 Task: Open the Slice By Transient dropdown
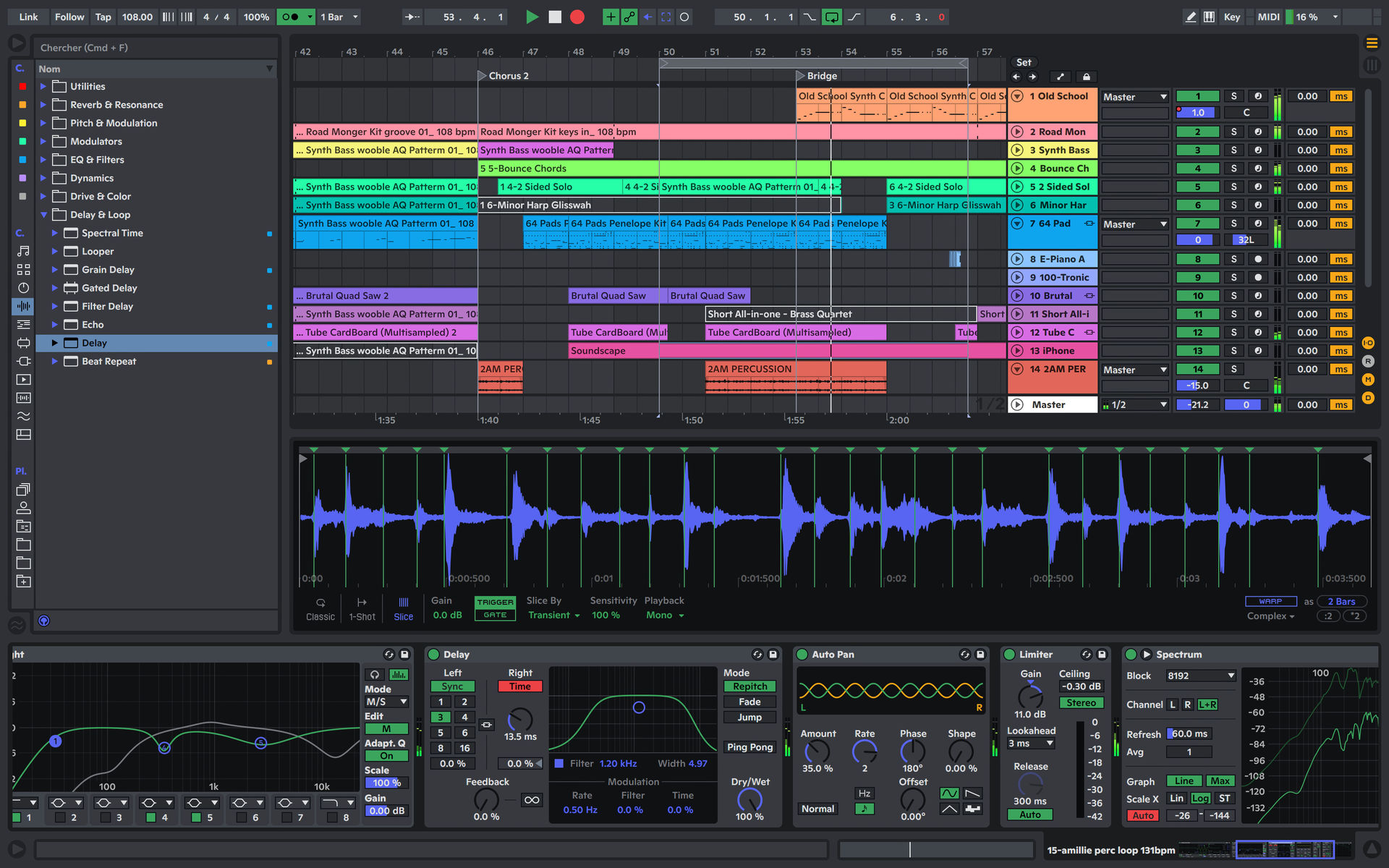tap(553, 615)
